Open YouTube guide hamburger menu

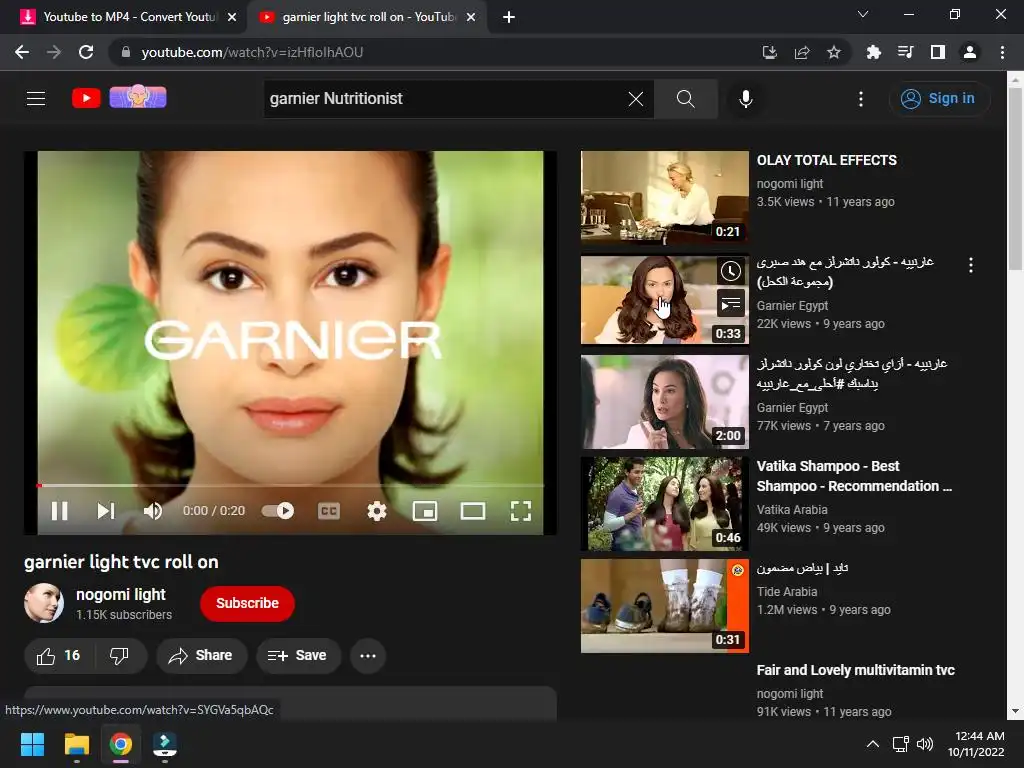pyautogui.click(x=36, y=99)
